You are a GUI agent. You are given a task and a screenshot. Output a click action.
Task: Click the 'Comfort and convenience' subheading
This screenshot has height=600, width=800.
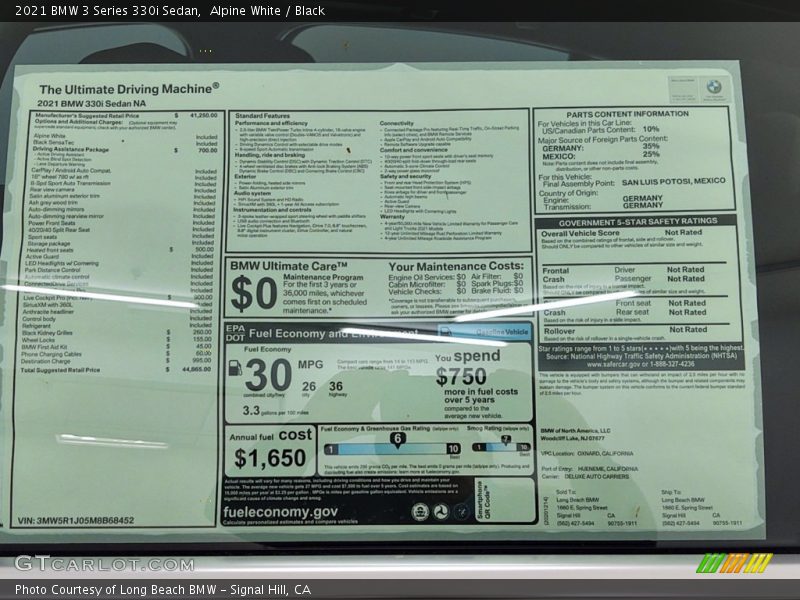[413, 150]
